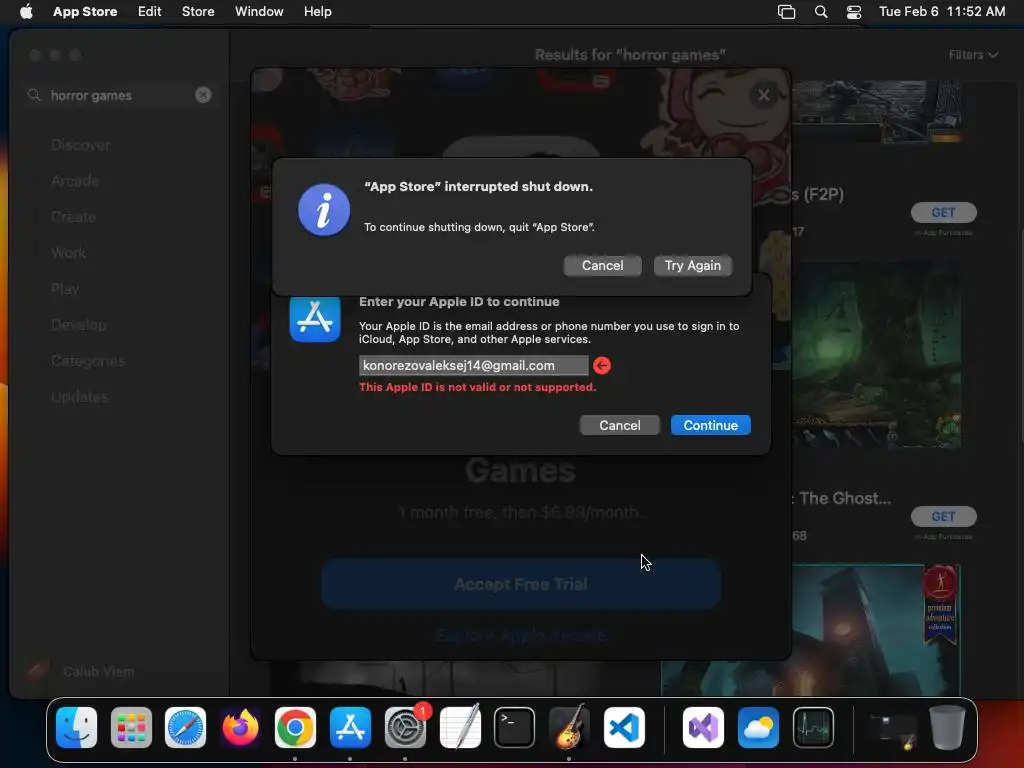Screen dimensions: 1024x768
Task: Click the Spotlight search icon
Action: tap(821, 12)
